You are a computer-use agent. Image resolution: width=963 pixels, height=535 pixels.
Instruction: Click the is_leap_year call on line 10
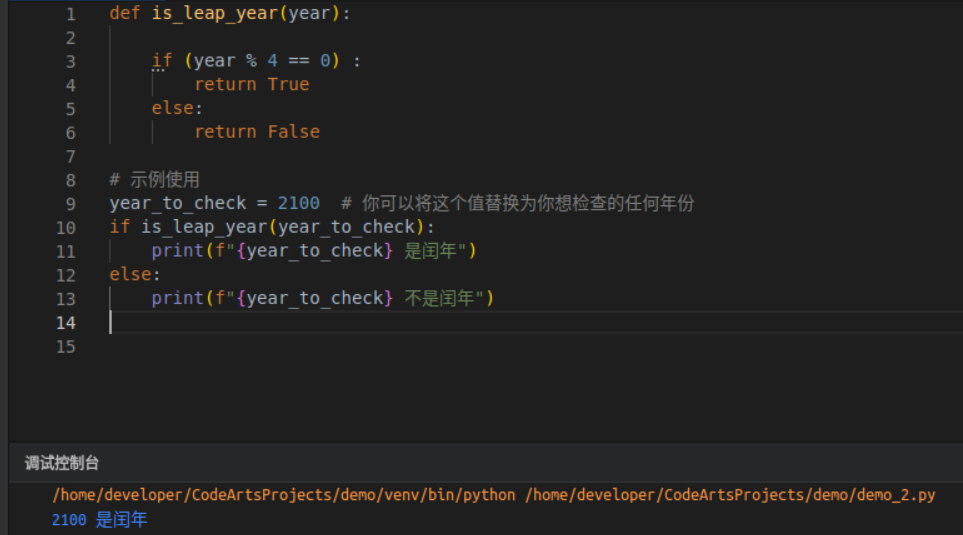[x=203, y=227]
